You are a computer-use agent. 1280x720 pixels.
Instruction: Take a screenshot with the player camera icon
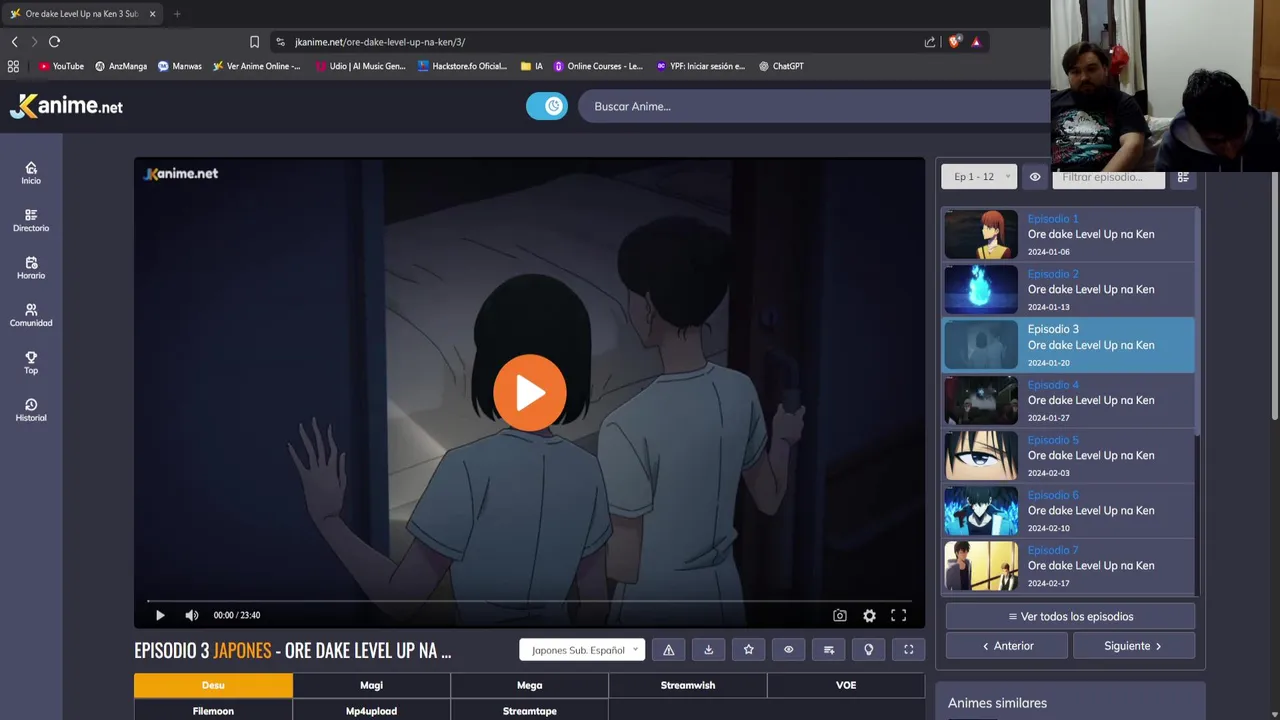(x=840, y=616)
